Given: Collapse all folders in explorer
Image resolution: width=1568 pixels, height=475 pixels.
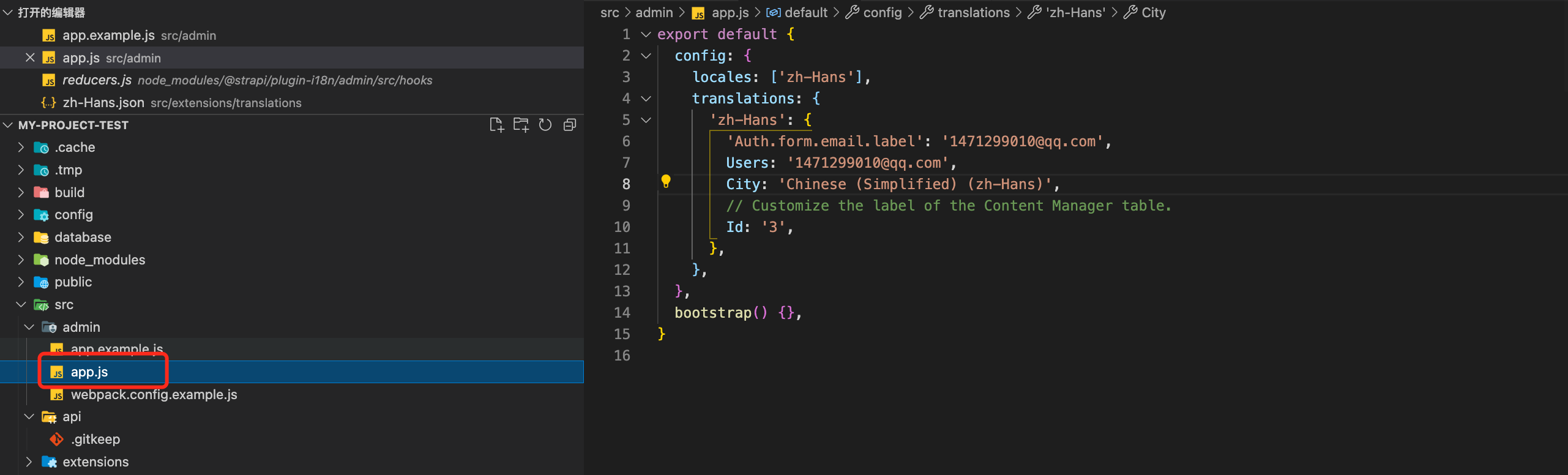Looking at the screenshot, I should [570, 125].
